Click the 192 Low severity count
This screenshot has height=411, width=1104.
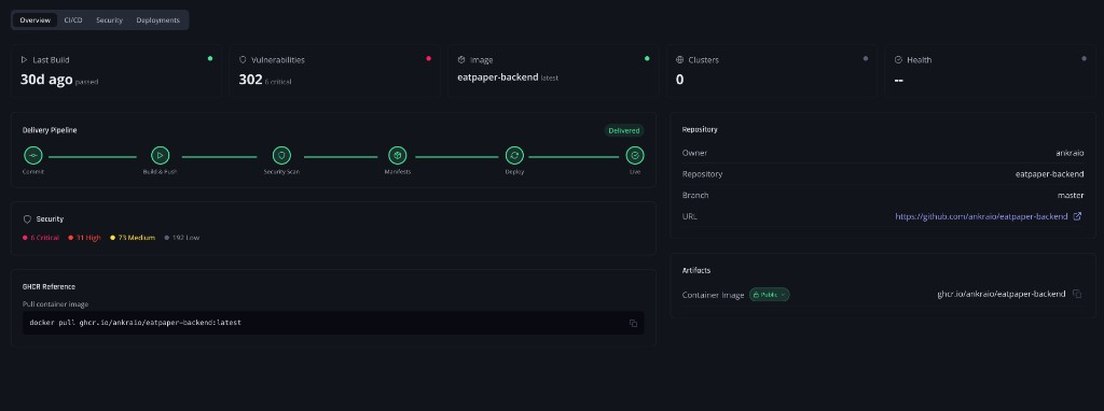pyautogui.click(x=182, y=237)
